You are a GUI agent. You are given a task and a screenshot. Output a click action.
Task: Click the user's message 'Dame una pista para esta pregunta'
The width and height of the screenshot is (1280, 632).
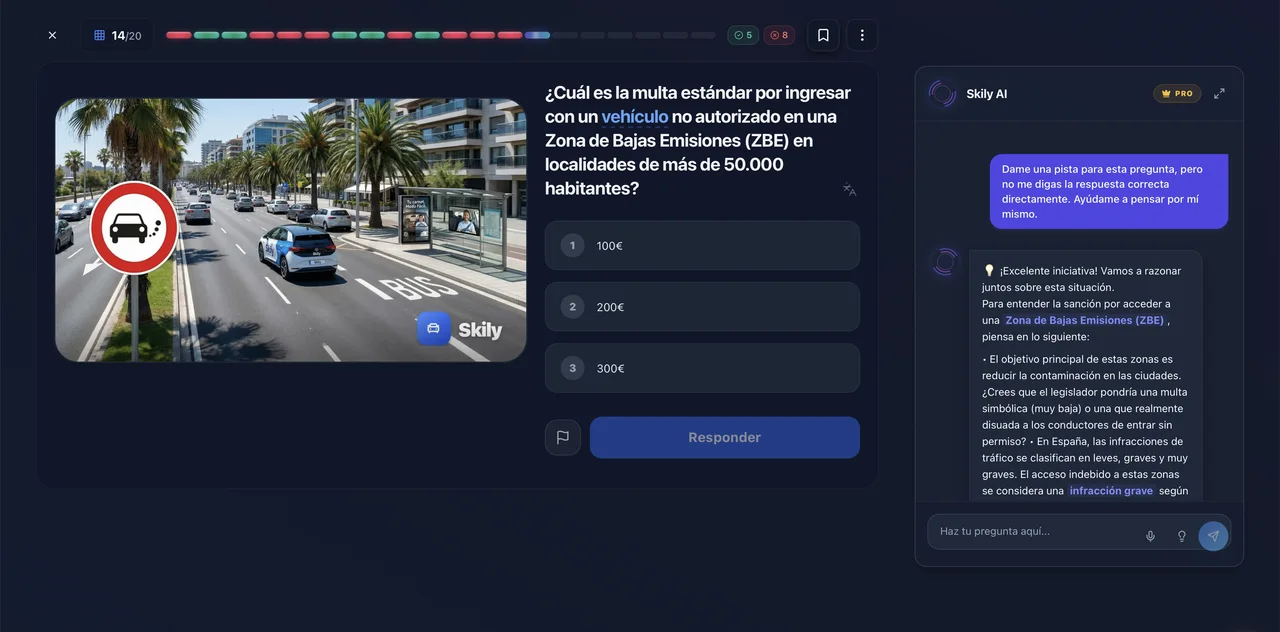pyautogui.click(x=1109, y=192)
